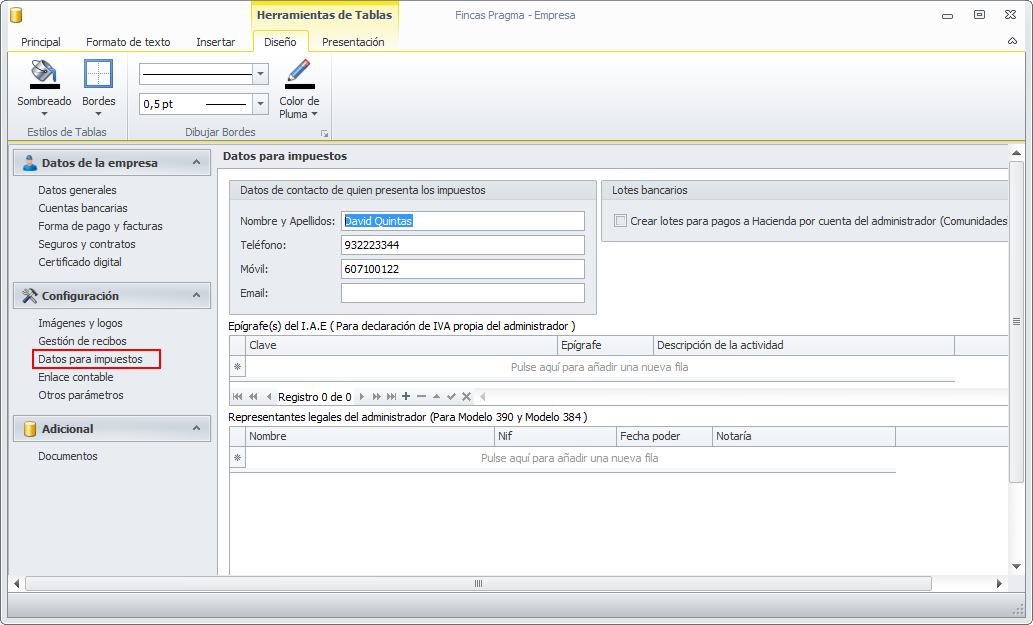Open the border line style dropdown
This screenshot has height=625, width=1033.
261,74
